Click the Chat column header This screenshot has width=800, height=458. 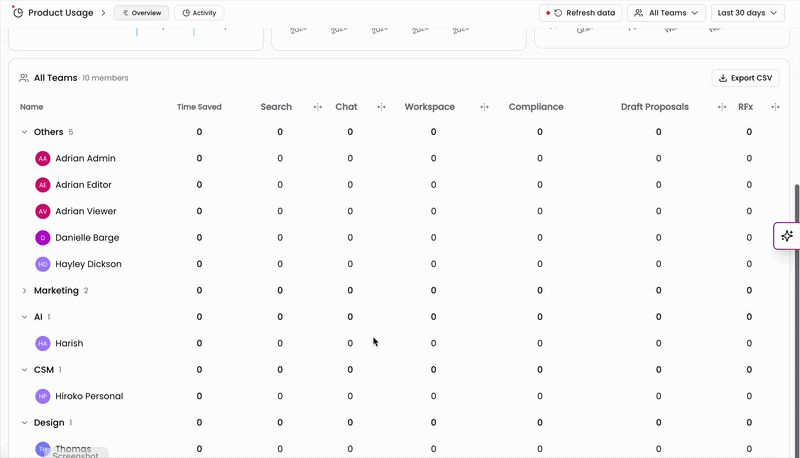(346, 107)
